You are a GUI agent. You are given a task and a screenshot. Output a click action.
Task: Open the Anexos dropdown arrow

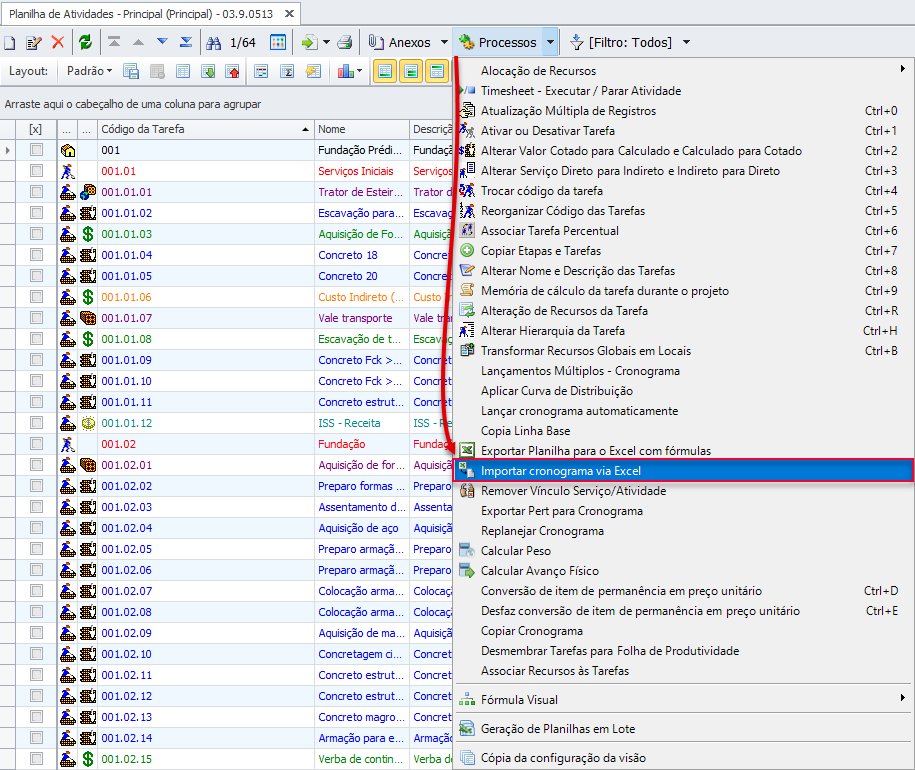(x=444, y=42)
